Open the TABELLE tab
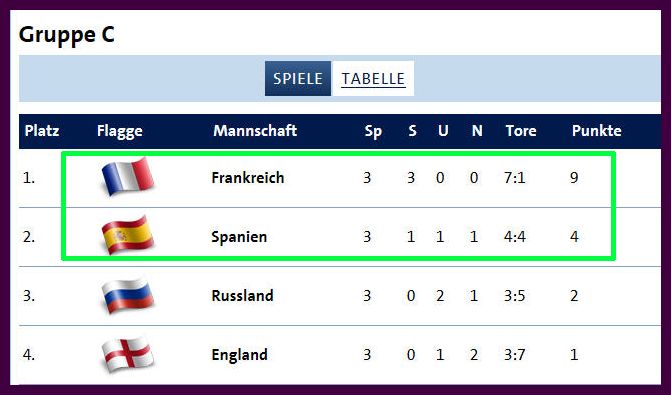Viewport: 671px width, 395px height. point(373,78)
